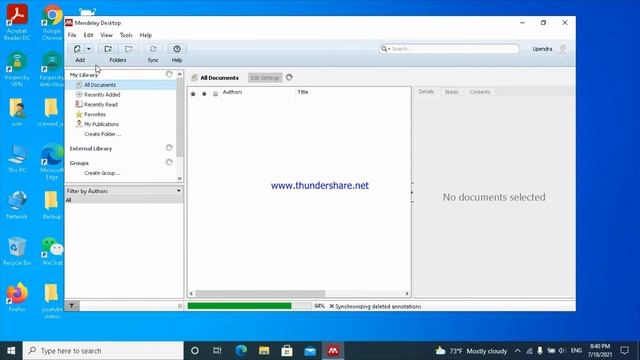Click the document list horizontal scrollbar thumb

[260, 293]
